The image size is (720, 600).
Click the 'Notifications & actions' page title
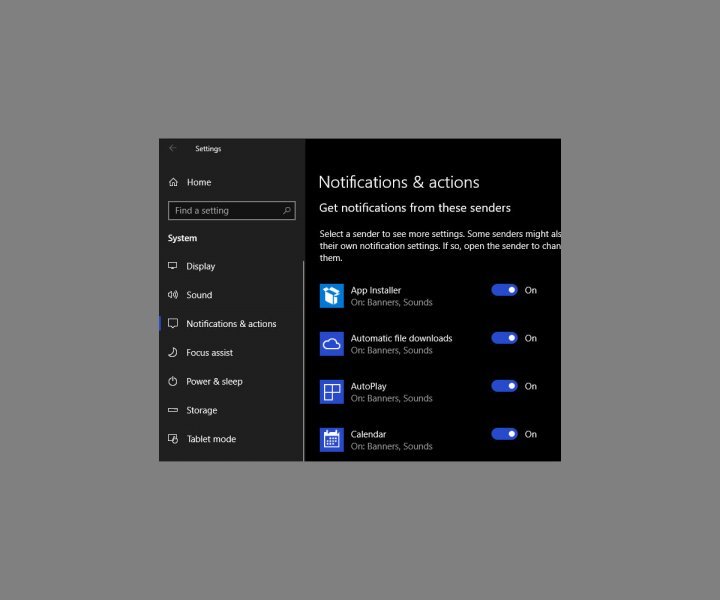(399, 182)
